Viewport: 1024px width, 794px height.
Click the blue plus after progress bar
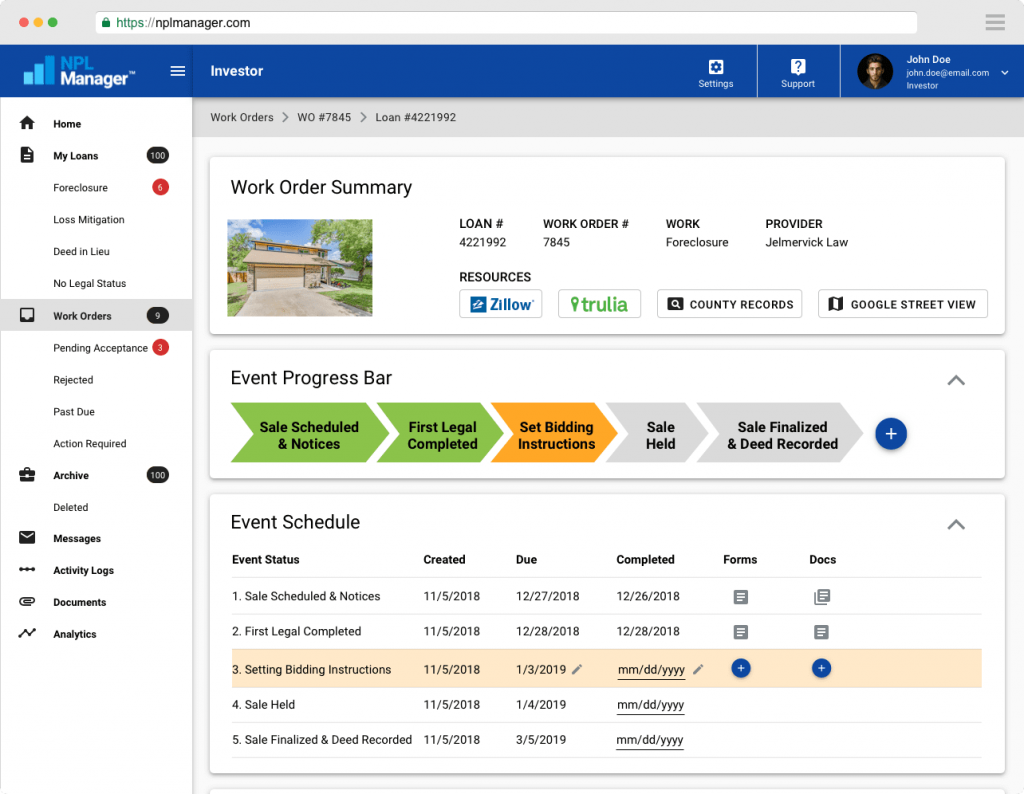(891, 434)
